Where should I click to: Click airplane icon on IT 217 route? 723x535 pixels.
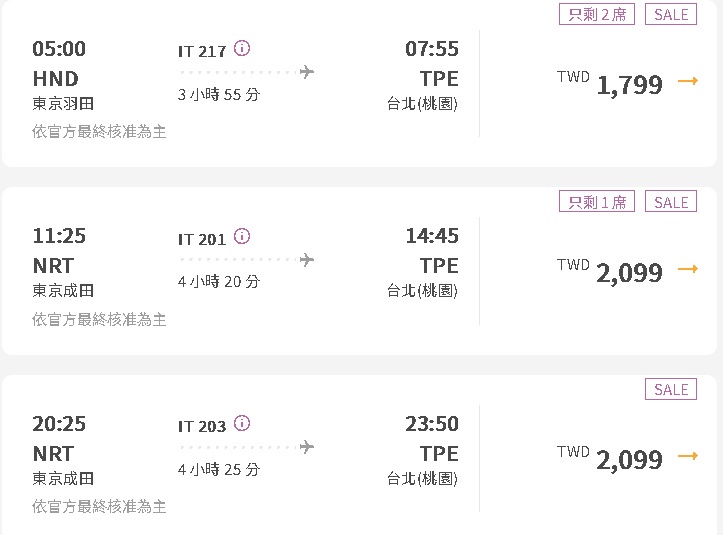click(x=306, y=72)
